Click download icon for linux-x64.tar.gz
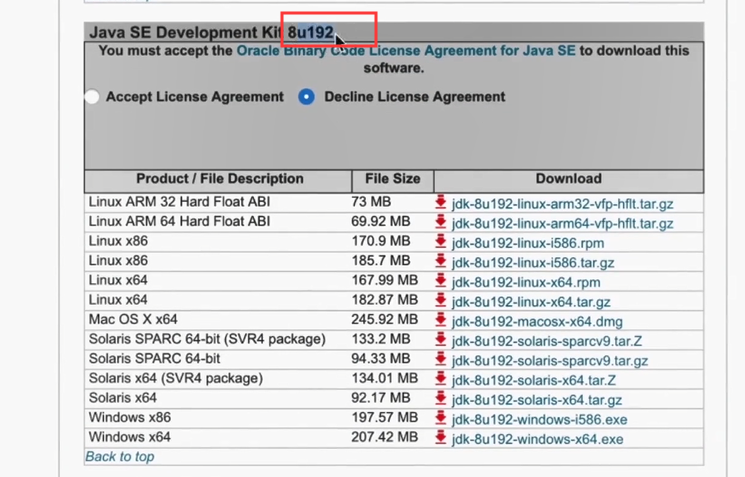 pos(441,300)
